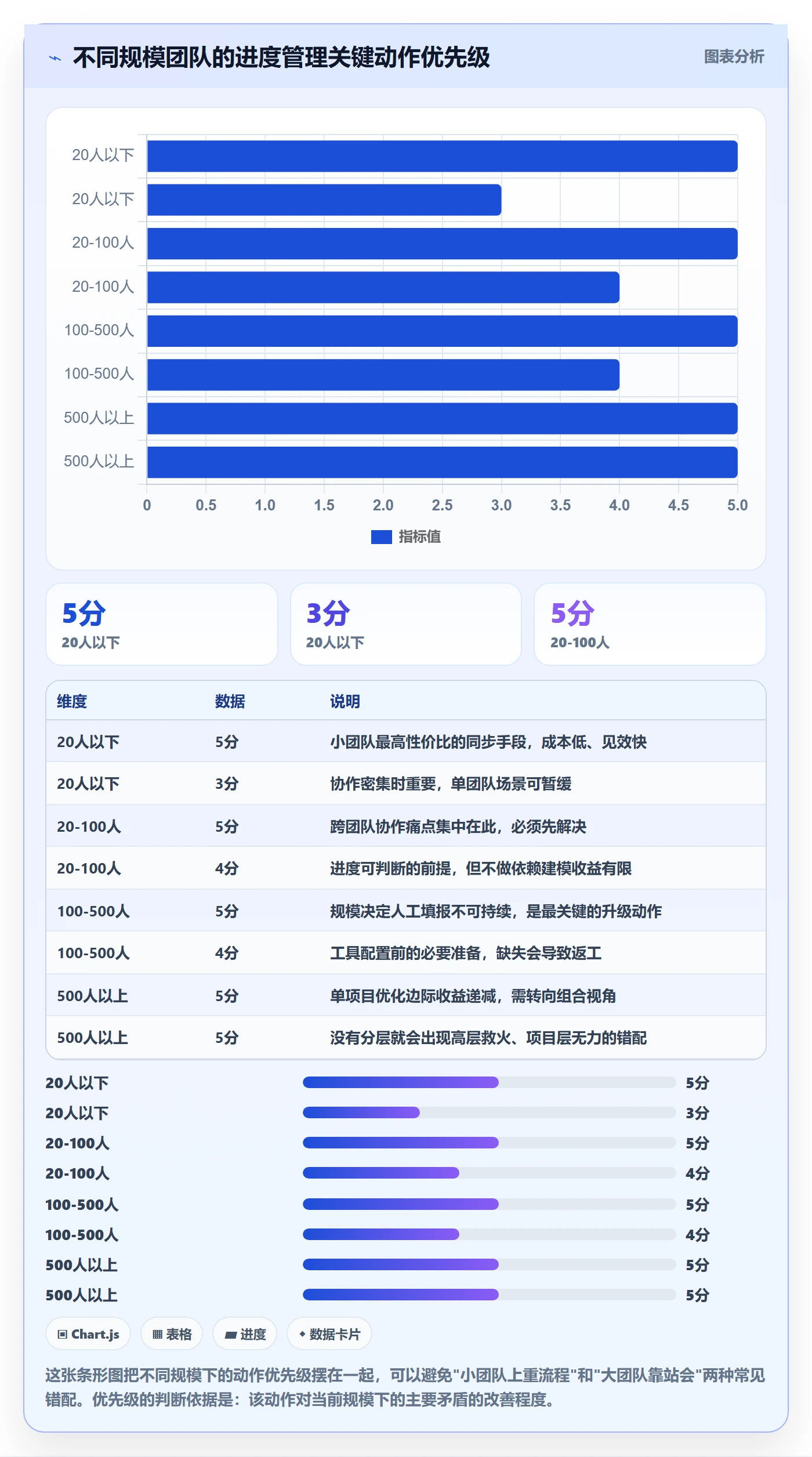Select the 20人以下 chart bar ending at 3.0
Image resolution: width=812 pixels, height=1457 pixels.
pyautogui.click(x=324, y=200)
